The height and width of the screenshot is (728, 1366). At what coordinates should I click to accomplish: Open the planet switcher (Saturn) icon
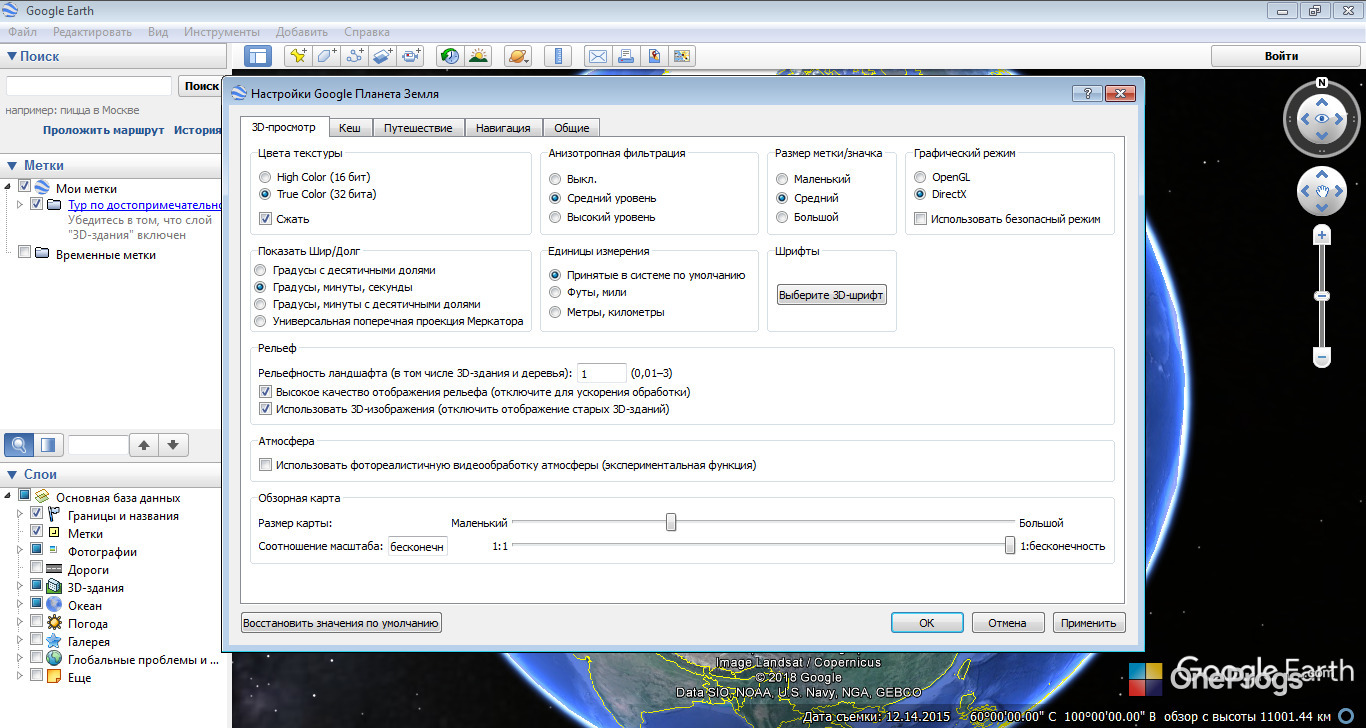coord(518,57)
